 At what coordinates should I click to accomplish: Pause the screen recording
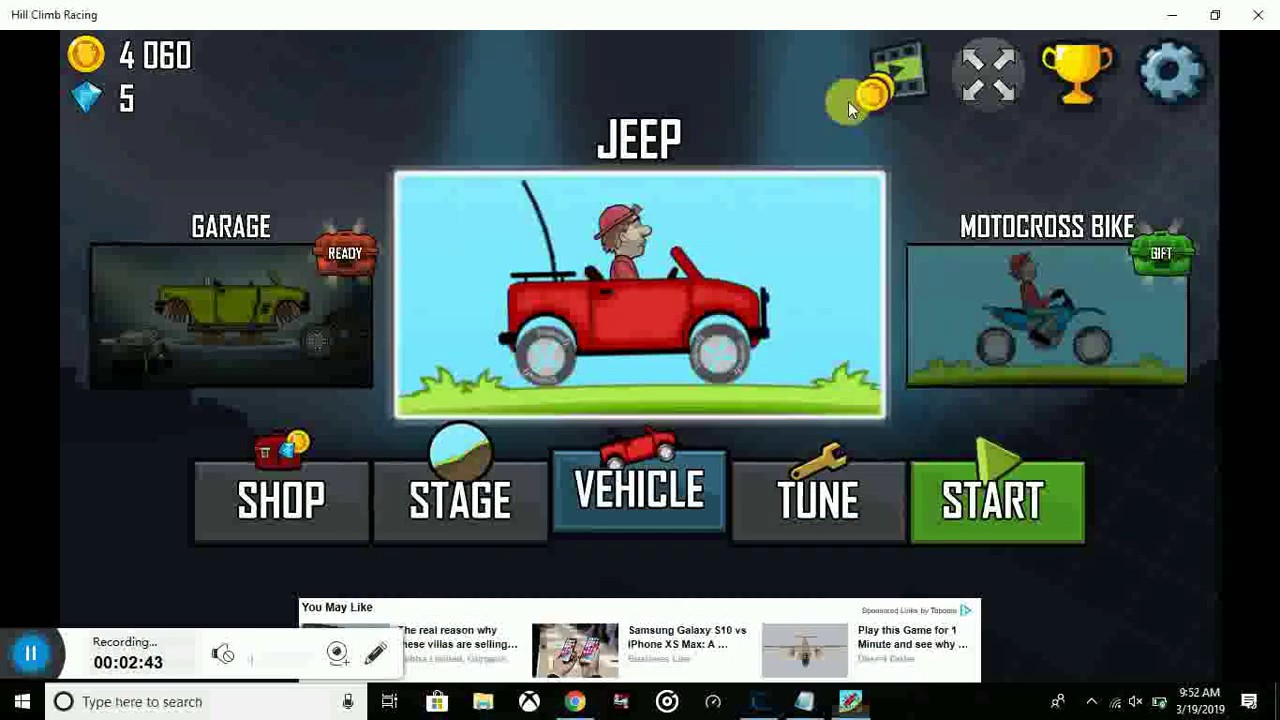(x=30, y=654)
